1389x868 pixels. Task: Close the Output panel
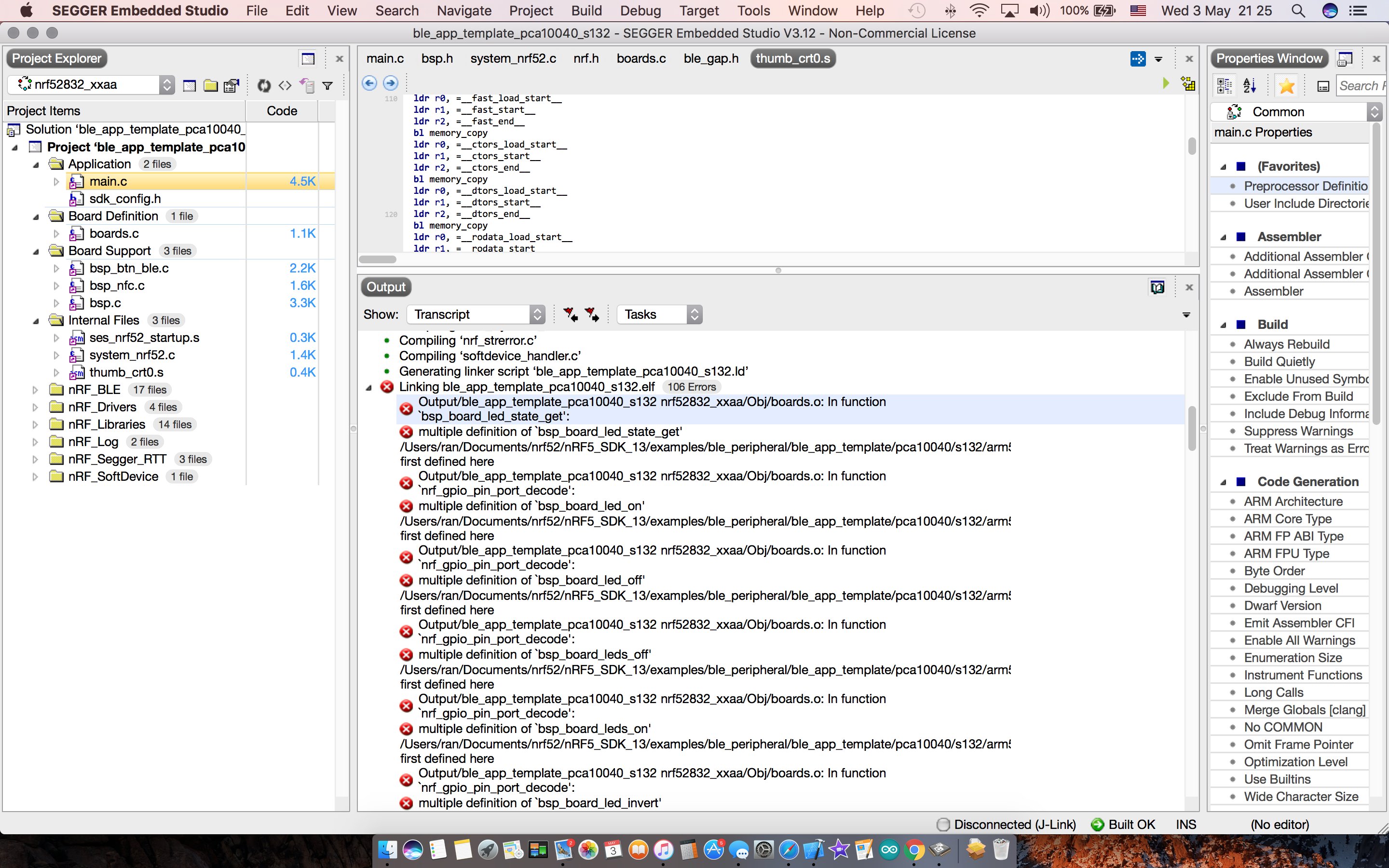(1189, 287)
